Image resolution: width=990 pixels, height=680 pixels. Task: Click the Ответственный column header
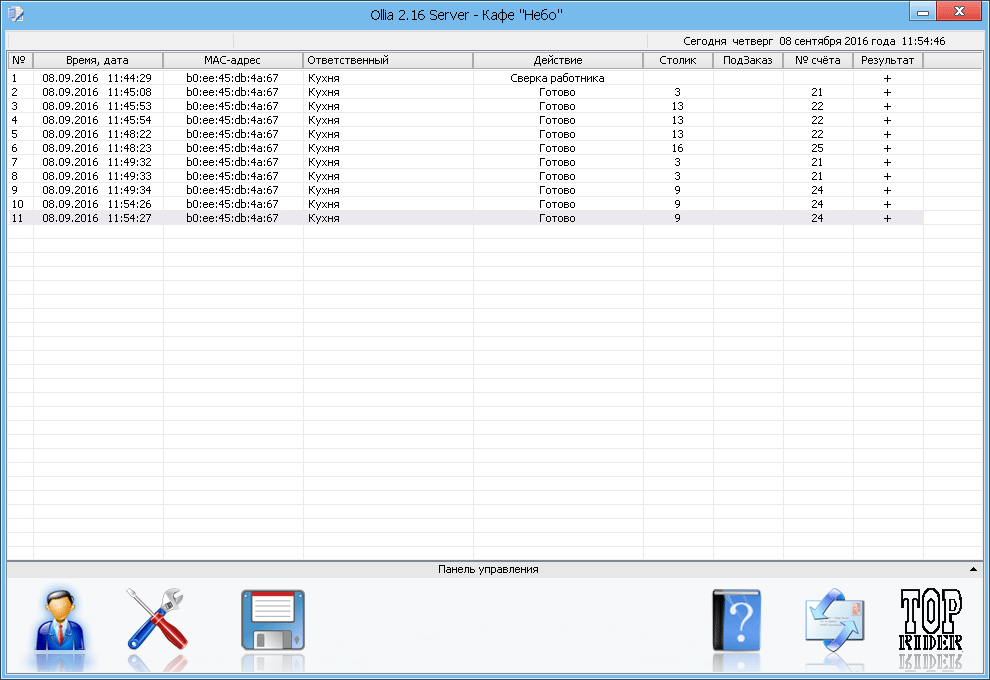(388, 61)
